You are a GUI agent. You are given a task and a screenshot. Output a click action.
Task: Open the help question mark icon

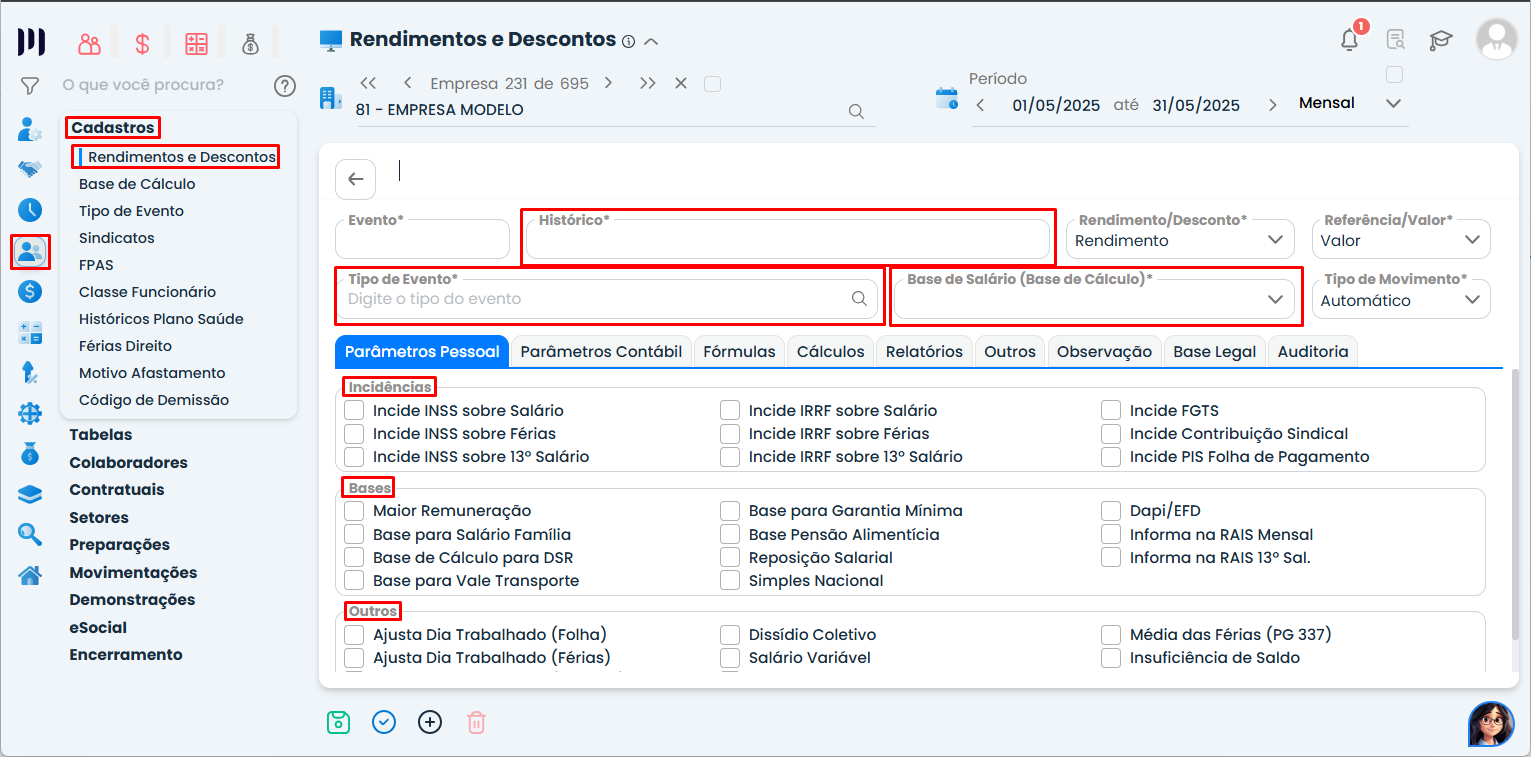coord(285,86)
